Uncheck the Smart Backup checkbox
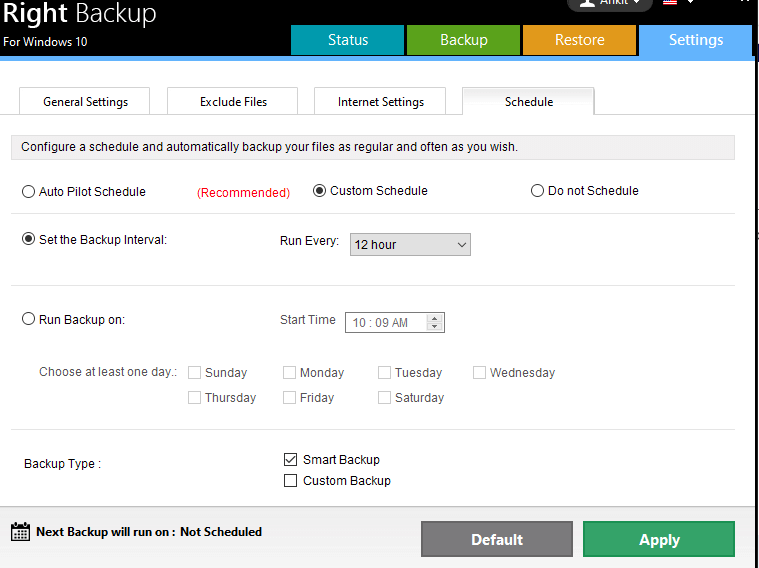 pyautogui.click(x=291, y=460)
